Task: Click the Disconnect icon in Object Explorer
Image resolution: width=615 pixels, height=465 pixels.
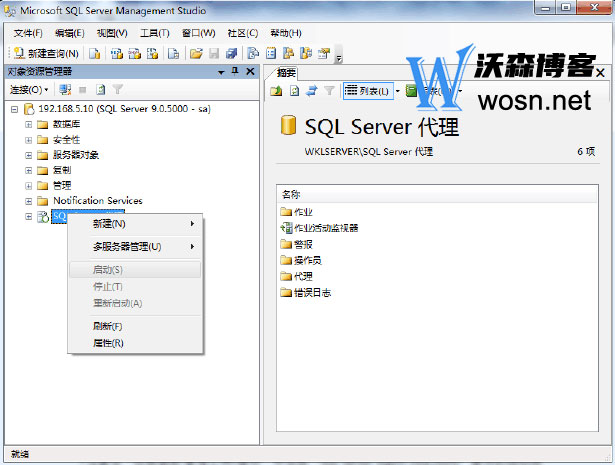Action: click(x=65, y=90)
